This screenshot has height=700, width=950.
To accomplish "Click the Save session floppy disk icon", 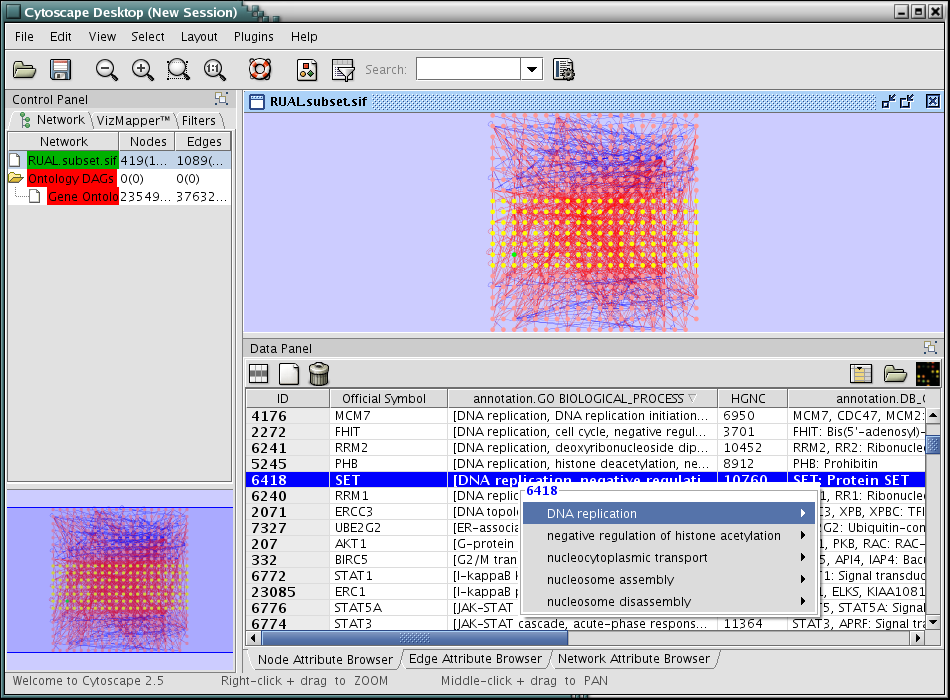I will (60, 70).
